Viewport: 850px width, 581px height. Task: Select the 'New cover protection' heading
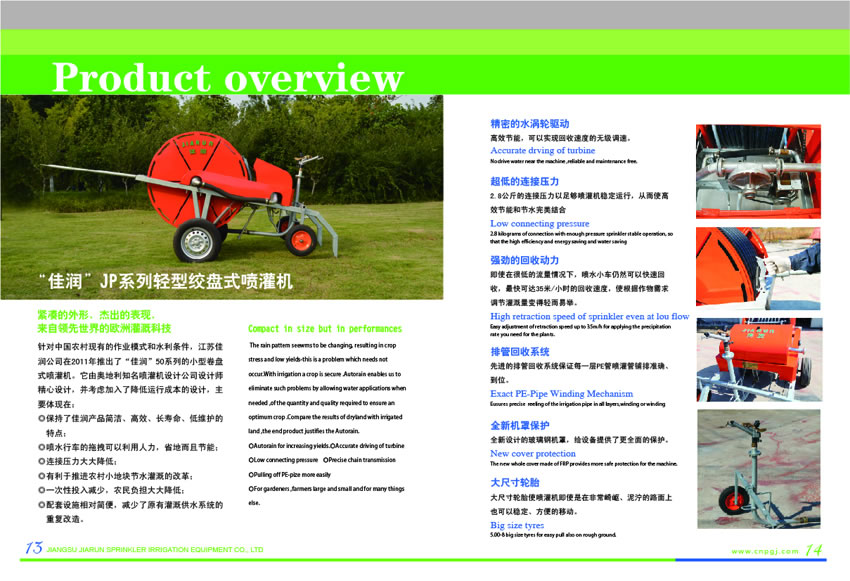pyautogui.click(x=533, y=453)
